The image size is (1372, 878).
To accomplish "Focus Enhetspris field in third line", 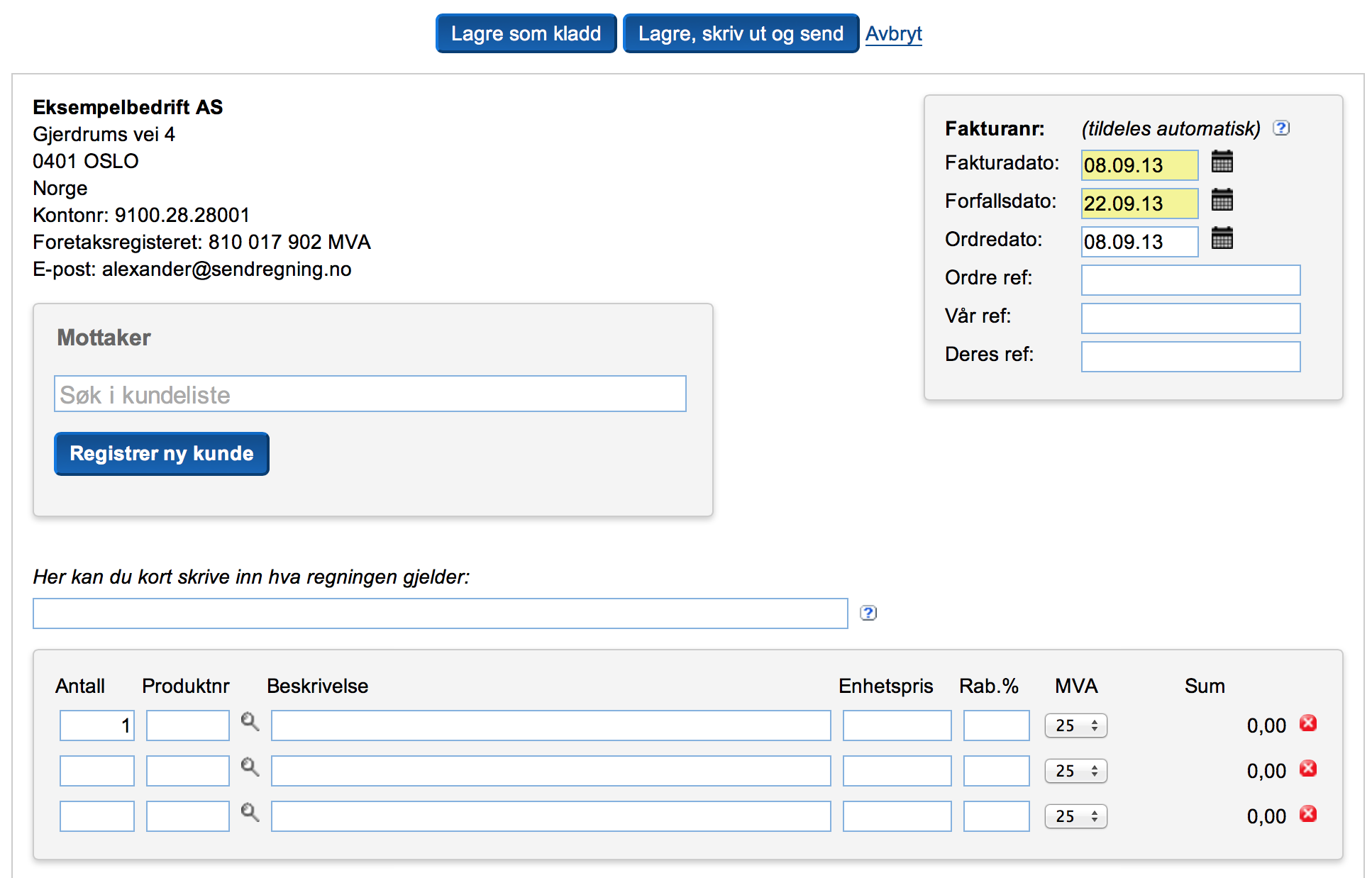I will 897,816.
